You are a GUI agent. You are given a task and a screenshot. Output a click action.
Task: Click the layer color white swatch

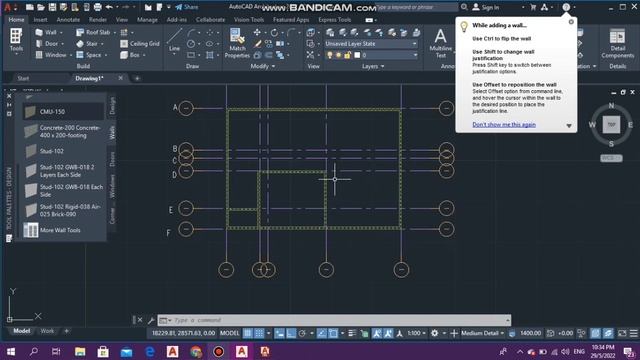coord(357,55)
